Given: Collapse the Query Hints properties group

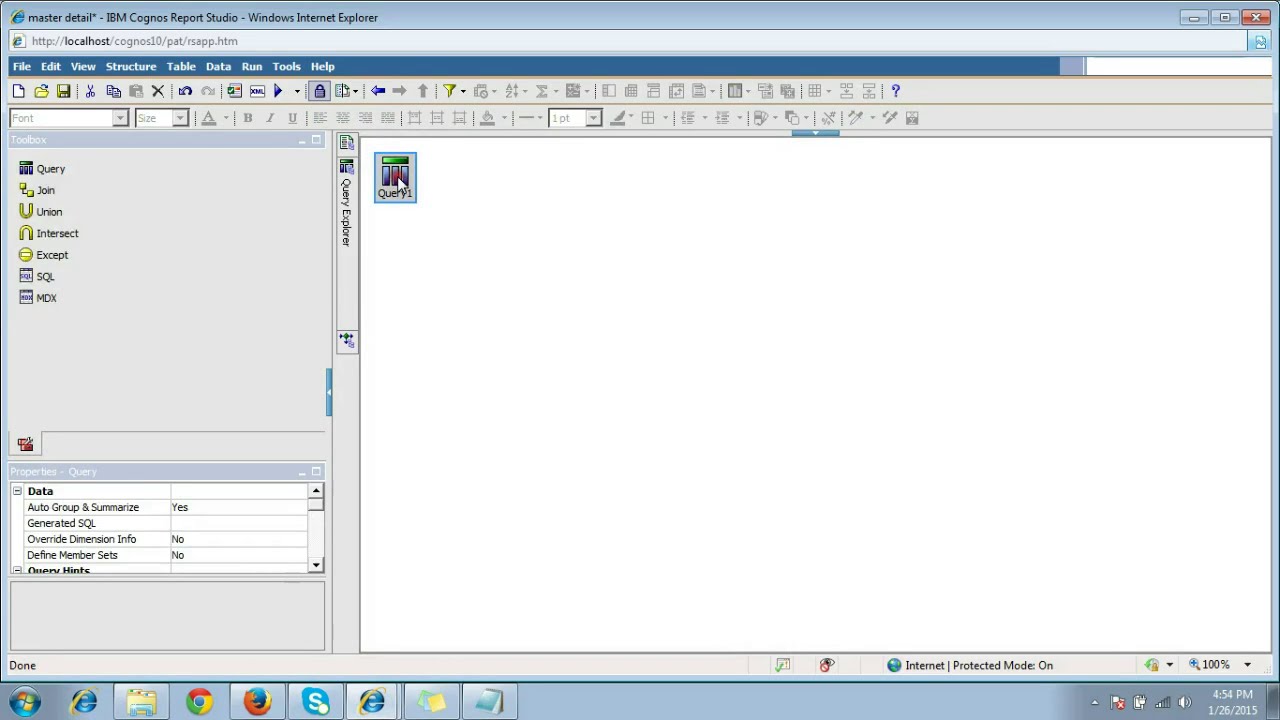Looking at the screenshot, I should point(17,570).
